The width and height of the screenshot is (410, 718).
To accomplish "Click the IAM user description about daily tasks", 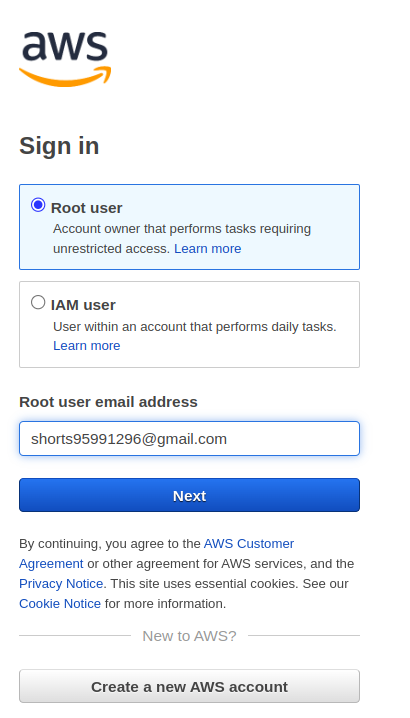I will pos(195,327).
